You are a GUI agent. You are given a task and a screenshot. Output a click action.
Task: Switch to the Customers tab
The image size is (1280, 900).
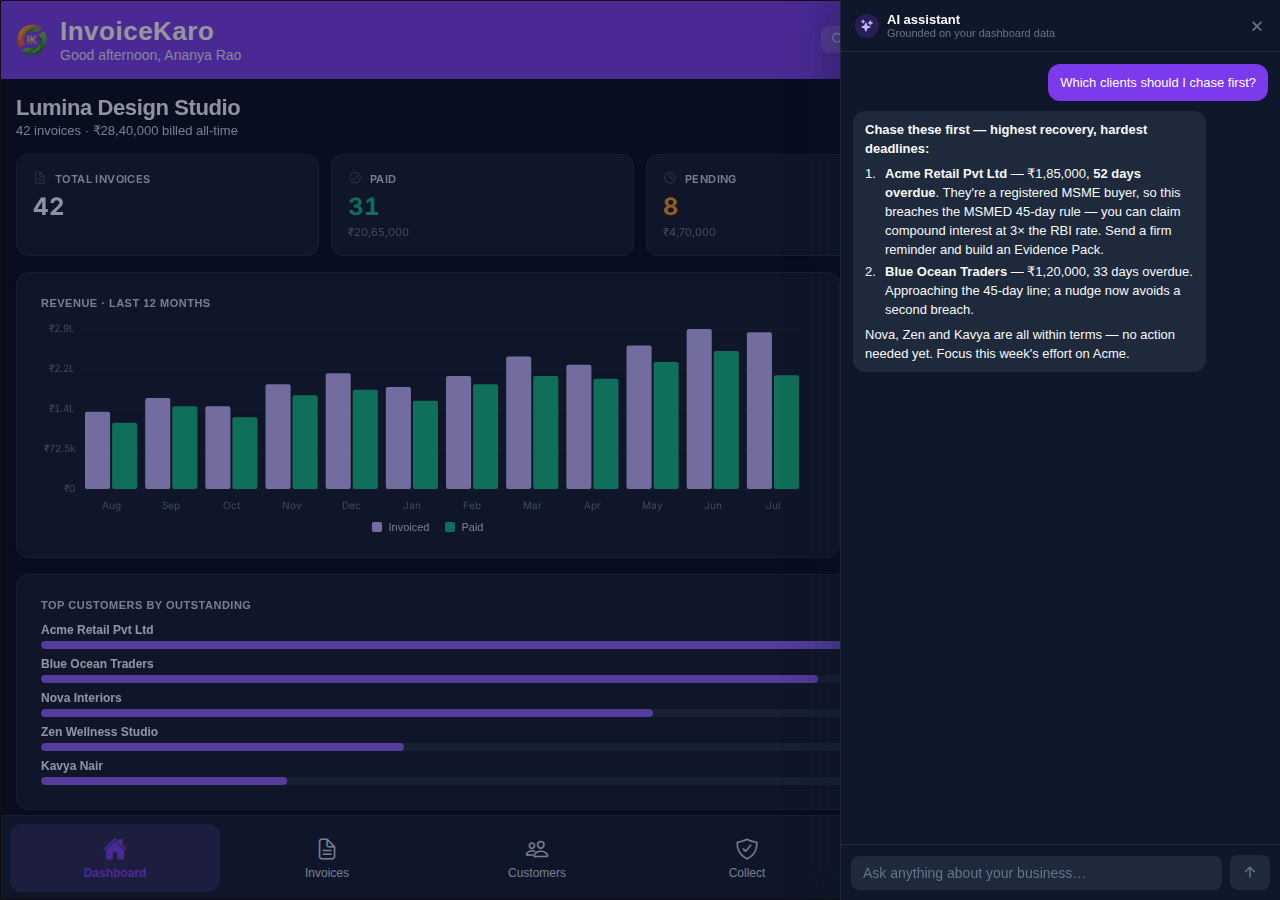[x=537, y=858]
